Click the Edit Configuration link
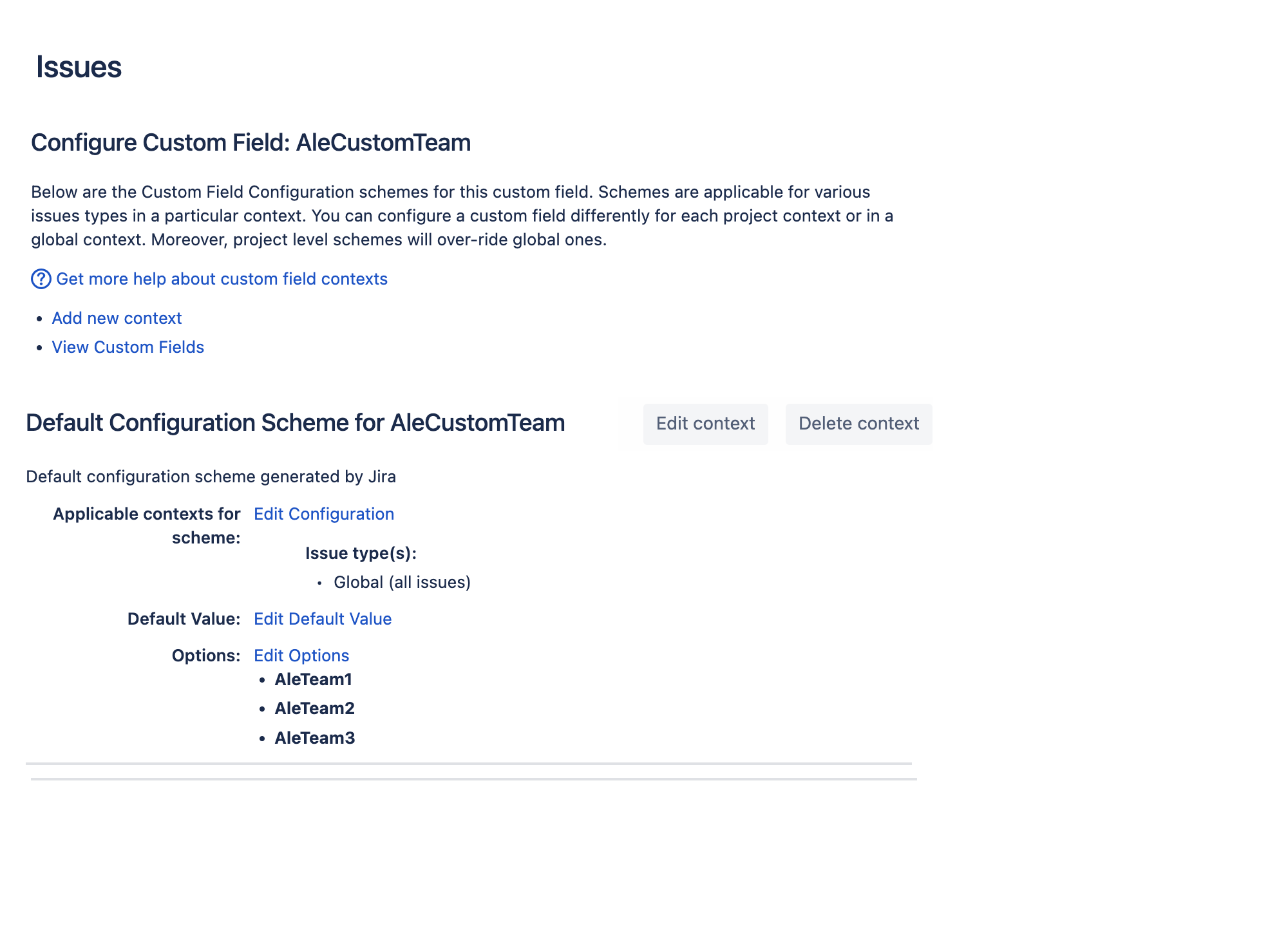Screen dimensions: 1288x926 (323, 514)
